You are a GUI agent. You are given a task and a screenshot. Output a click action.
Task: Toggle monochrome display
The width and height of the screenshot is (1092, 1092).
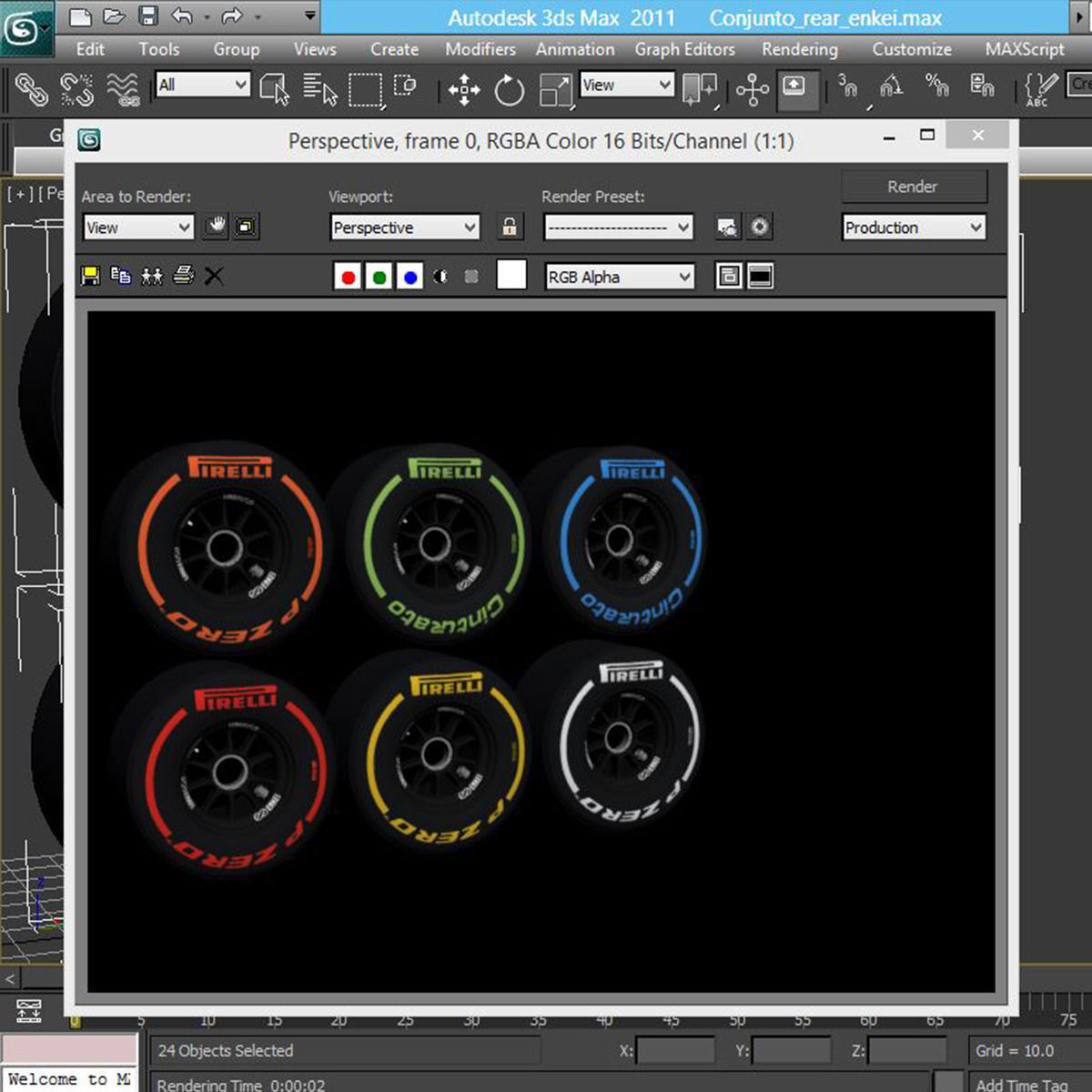471,277
